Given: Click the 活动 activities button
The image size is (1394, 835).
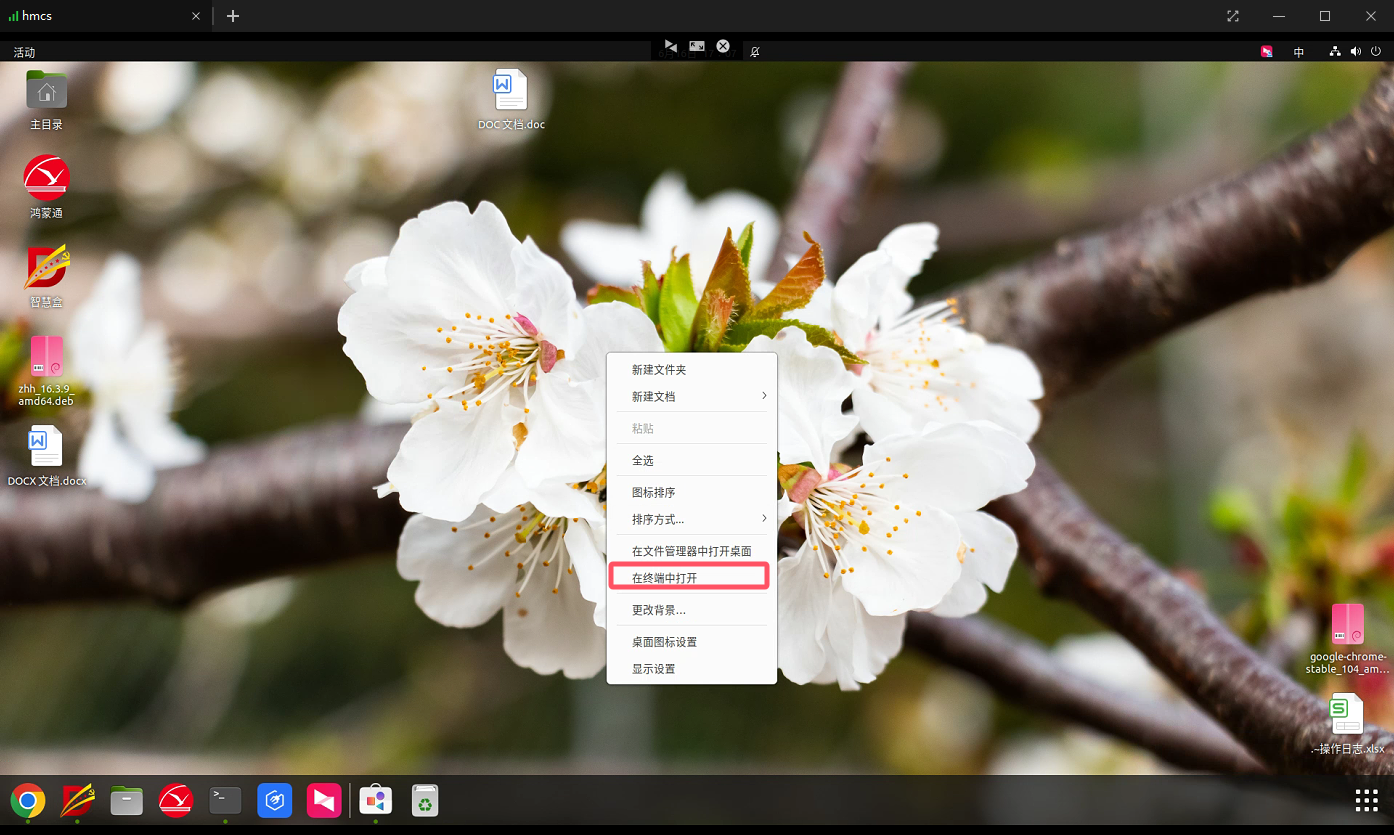Looking at the screenshot, I should tap(24, 52).
